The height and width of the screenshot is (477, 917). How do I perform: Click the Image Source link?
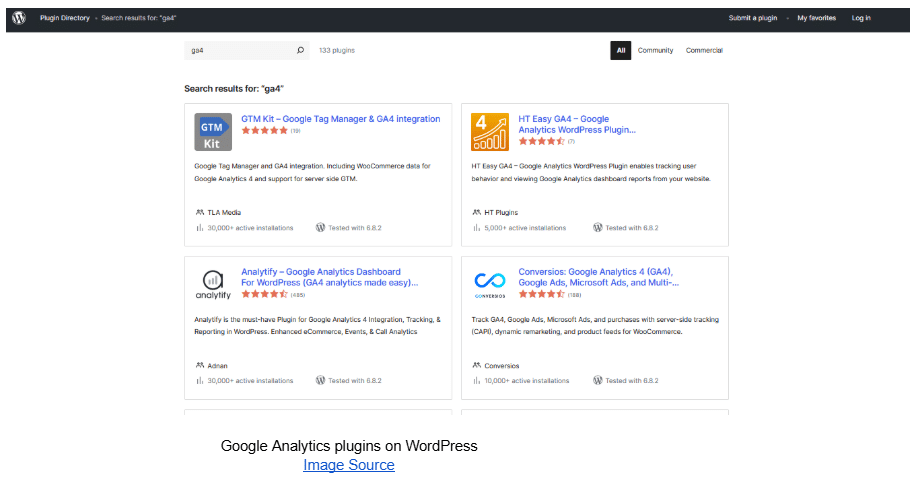point(349,465)
